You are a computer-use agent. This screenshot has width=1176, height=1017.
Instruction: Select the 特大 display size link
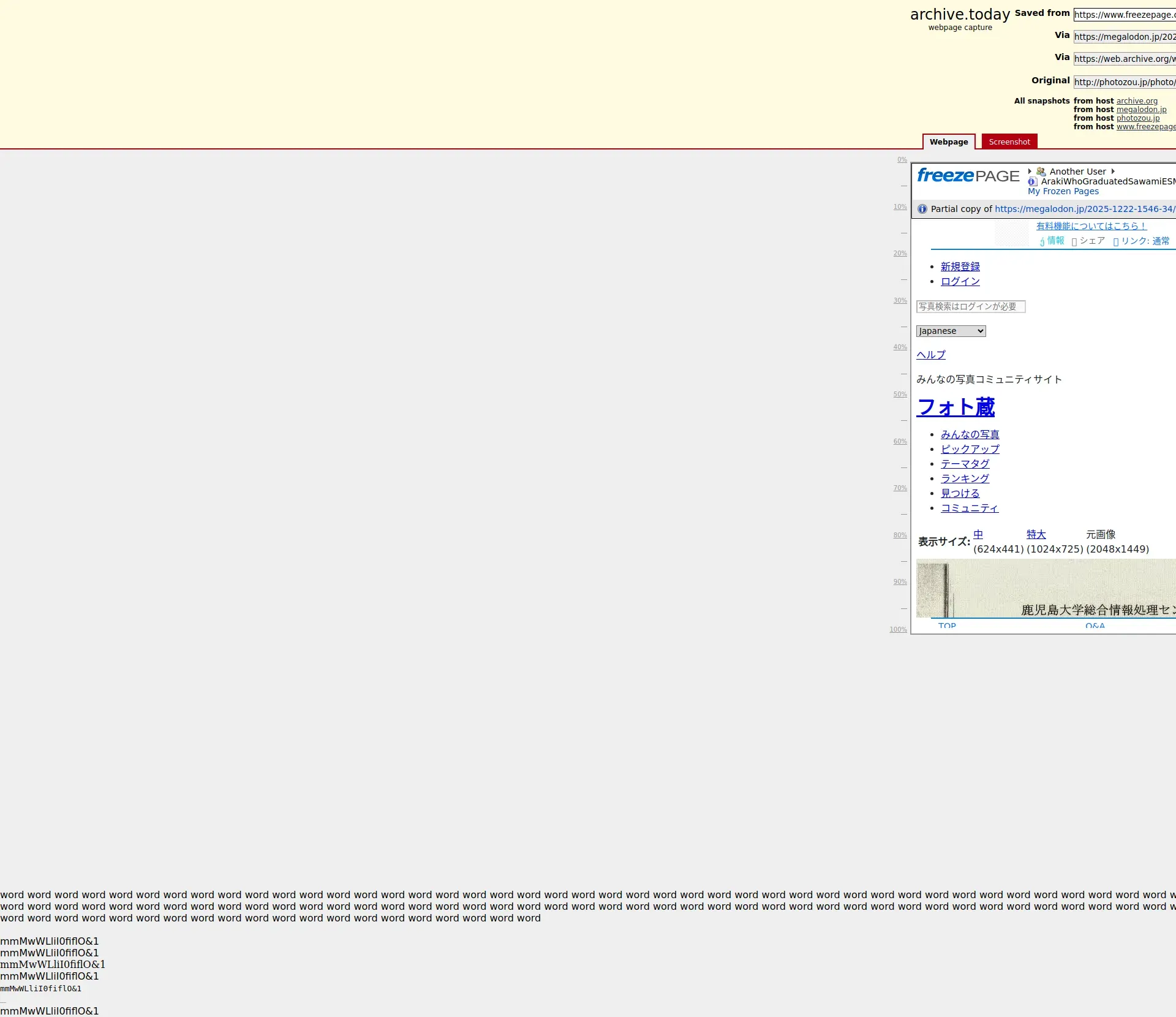point(1036,534)
